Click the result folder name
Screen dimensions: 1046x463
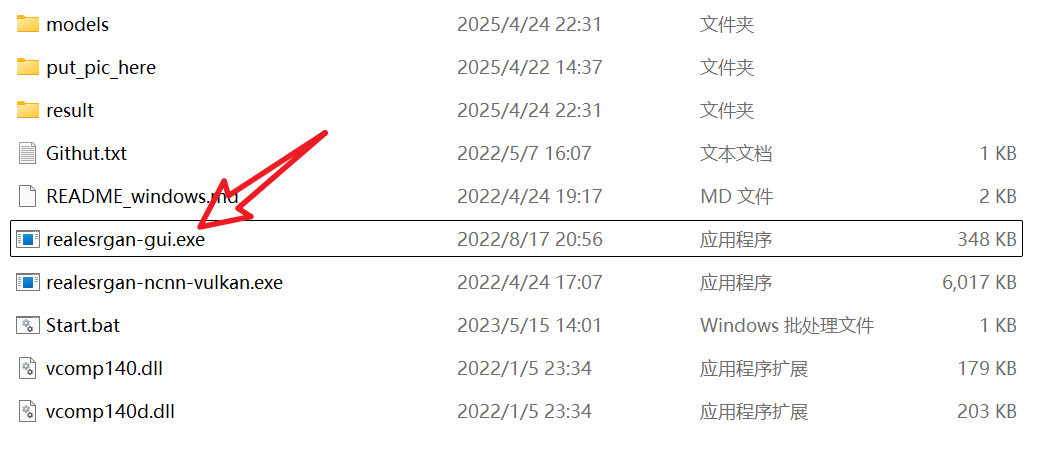point(70,110)
